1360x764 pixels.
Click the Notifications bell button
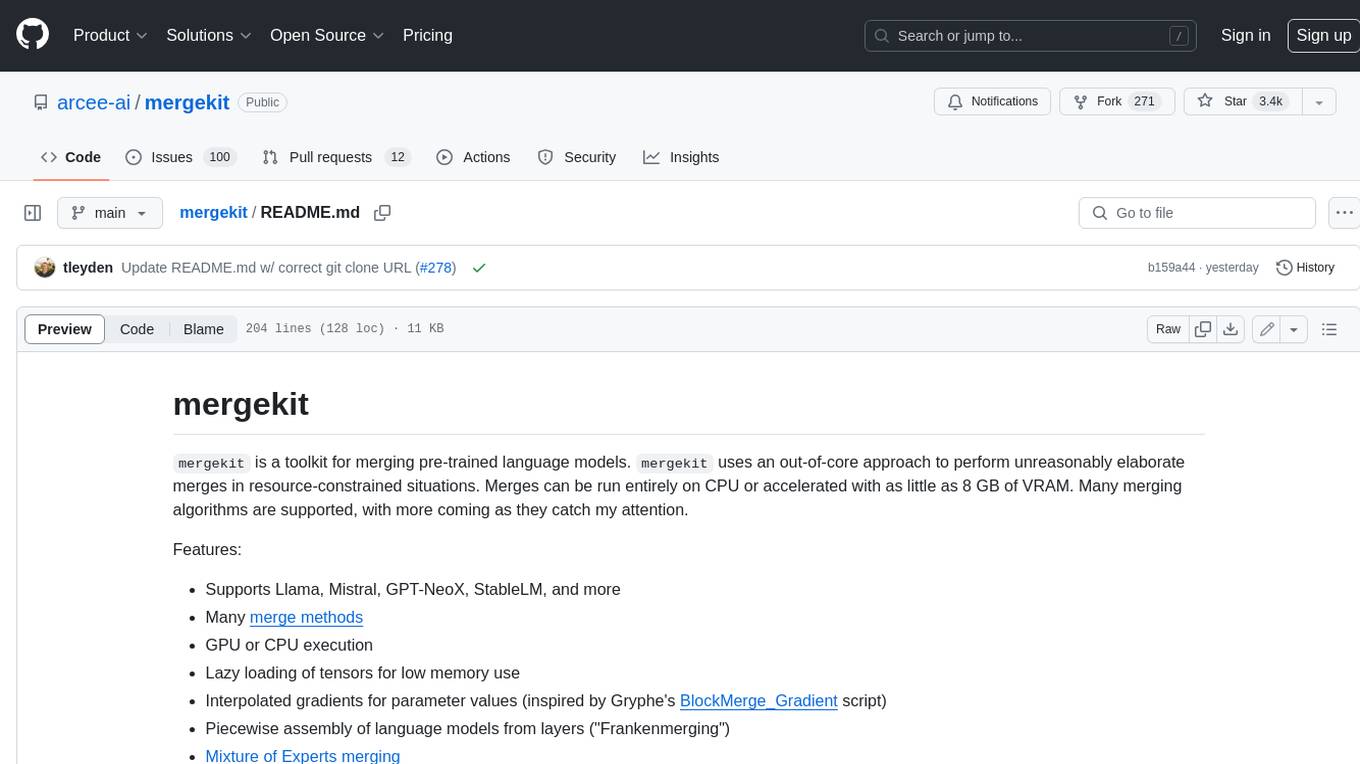pos(993,102)
